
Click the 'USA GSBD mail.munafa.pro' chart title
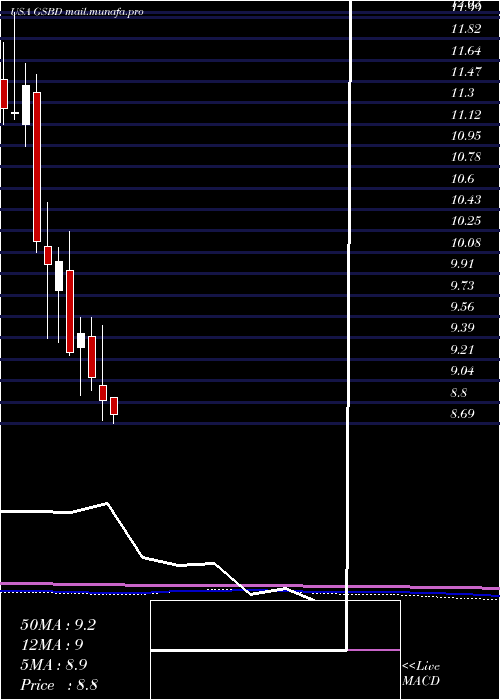[x=77, y=12]
